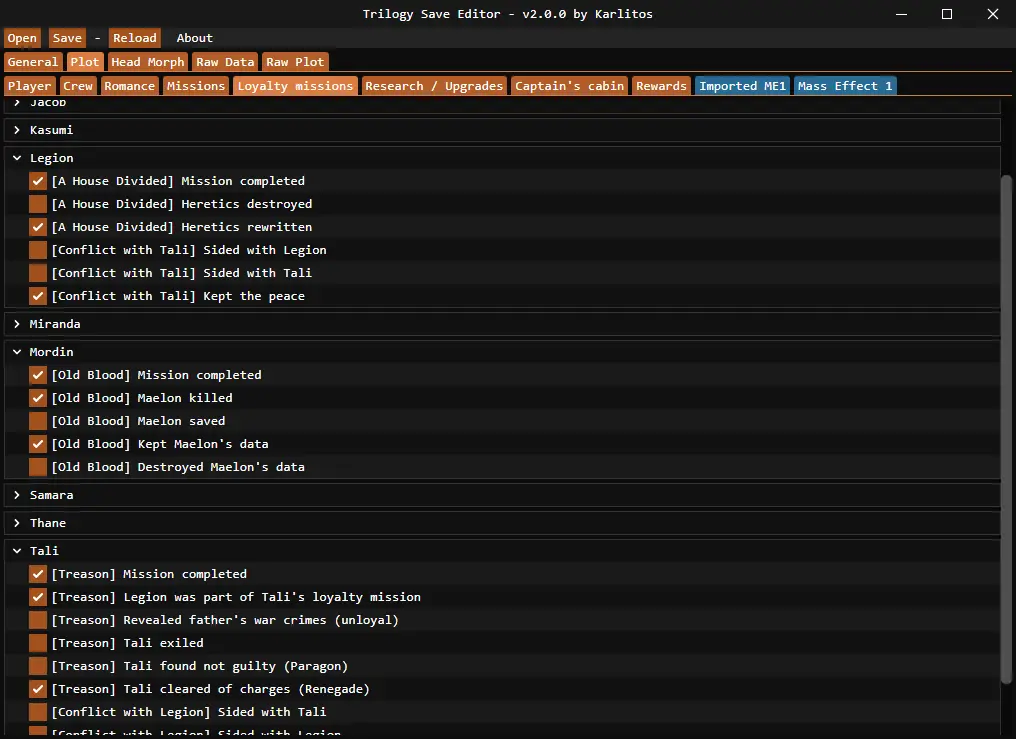1016x739 pixels.
Task: Uncheck Treason Mission completed
Action: click(38, 574)
